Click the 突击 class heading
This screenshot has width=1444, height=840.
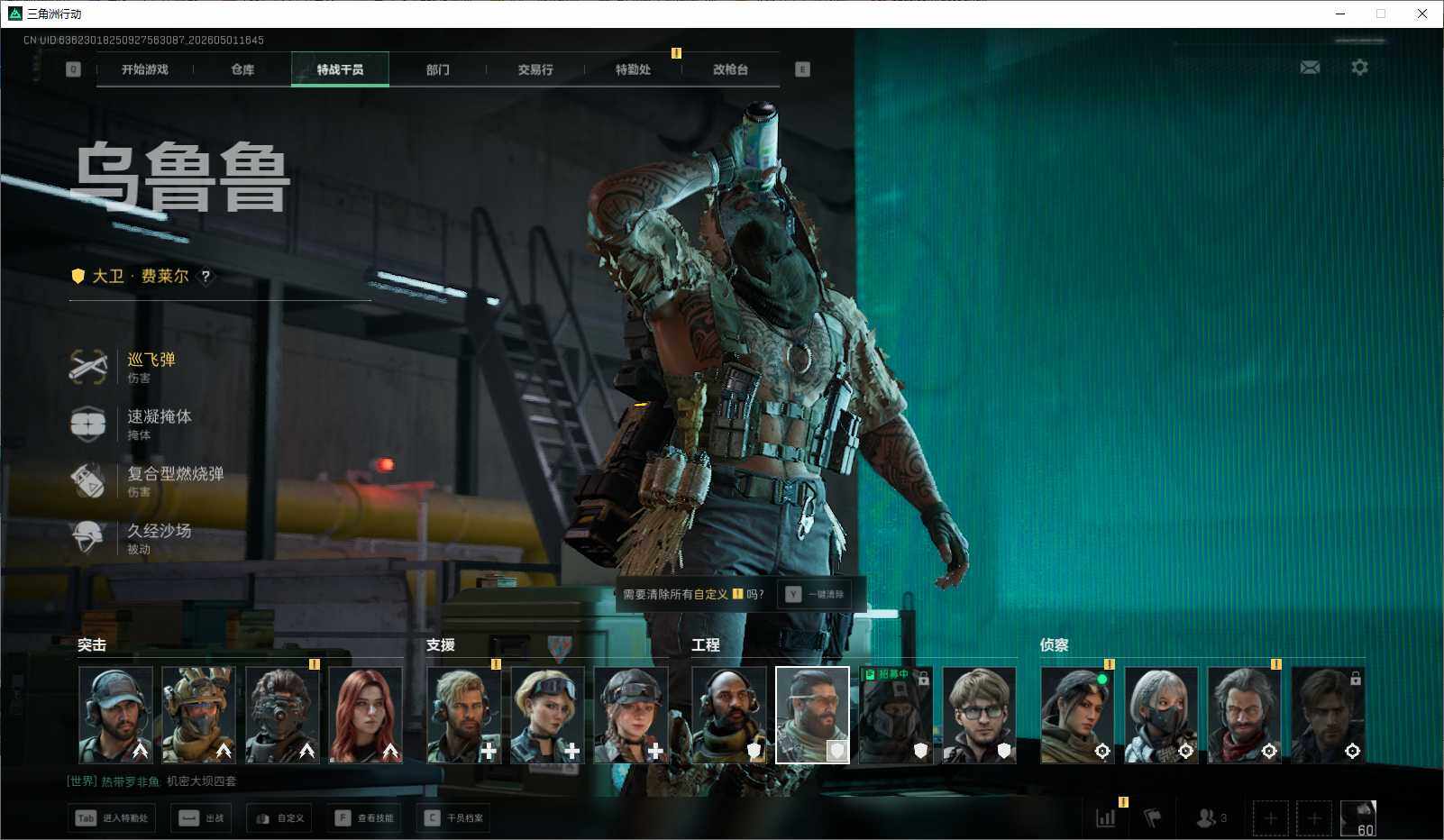pyautogui.click(x=92, y=645)
